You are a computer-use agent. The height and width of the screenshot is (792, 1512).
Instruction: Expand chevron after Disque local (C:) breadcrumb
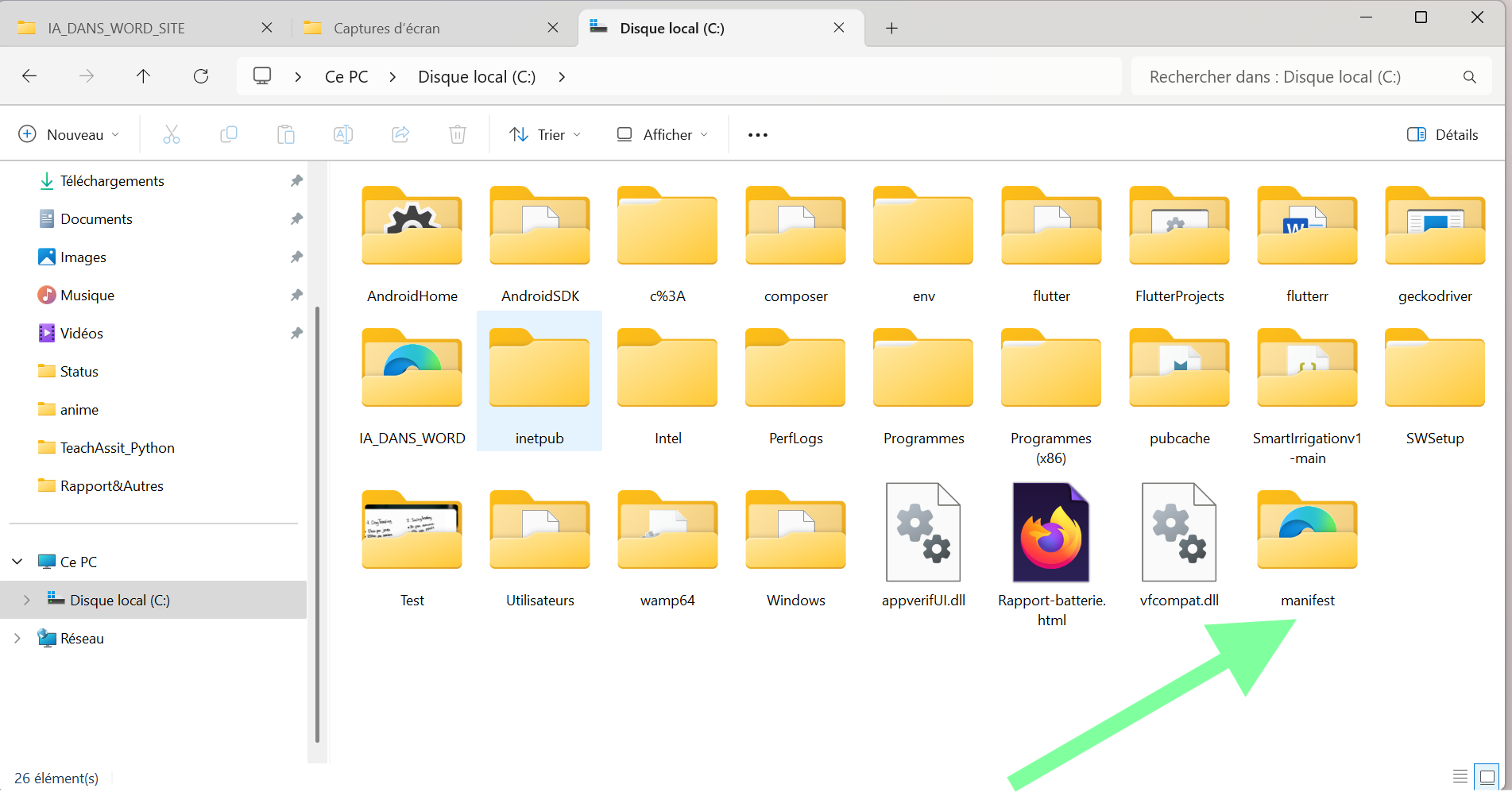click(562, 77)
